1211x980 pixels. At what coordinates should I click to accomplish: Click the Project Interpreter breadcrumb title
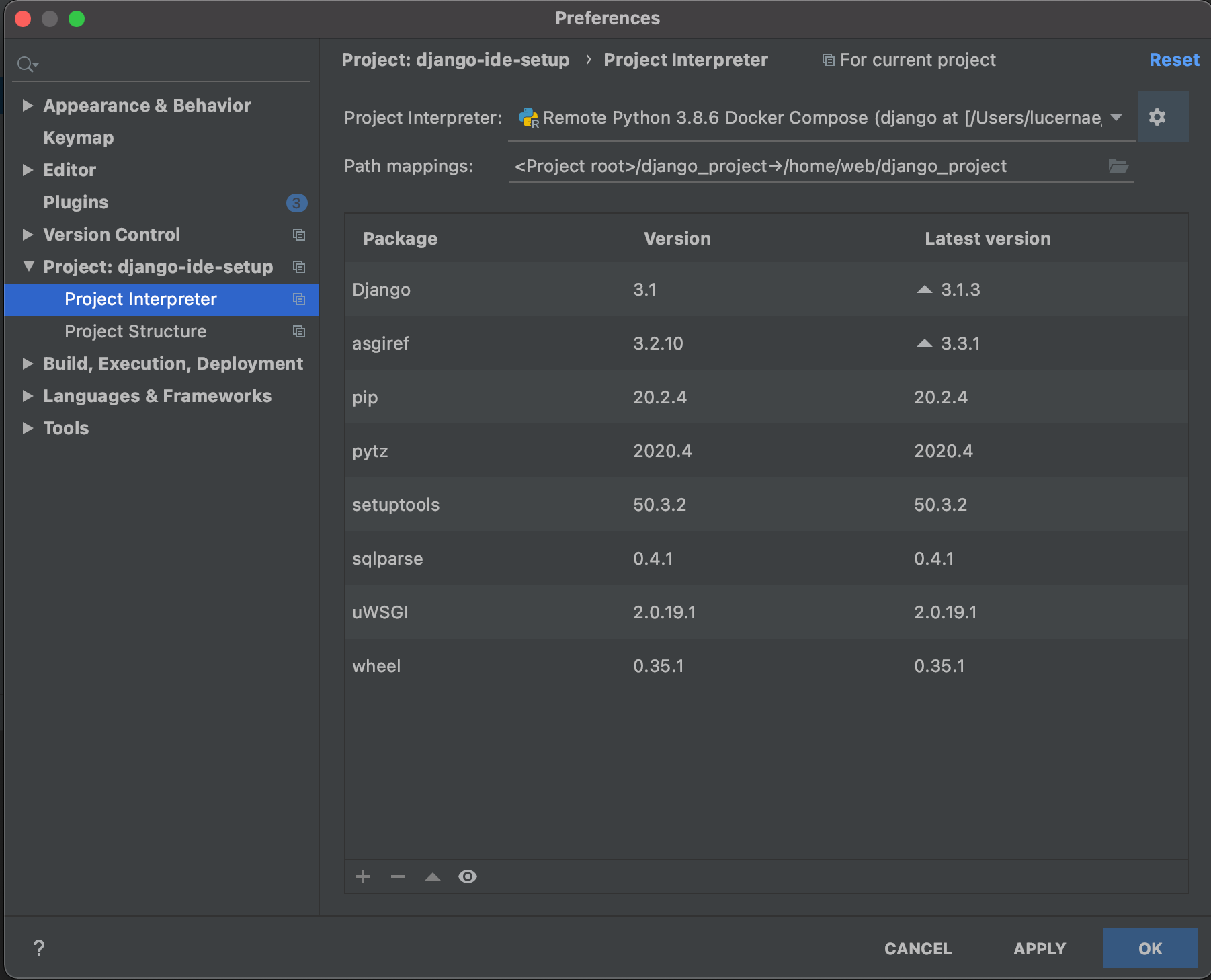click(x=685, y=60)
